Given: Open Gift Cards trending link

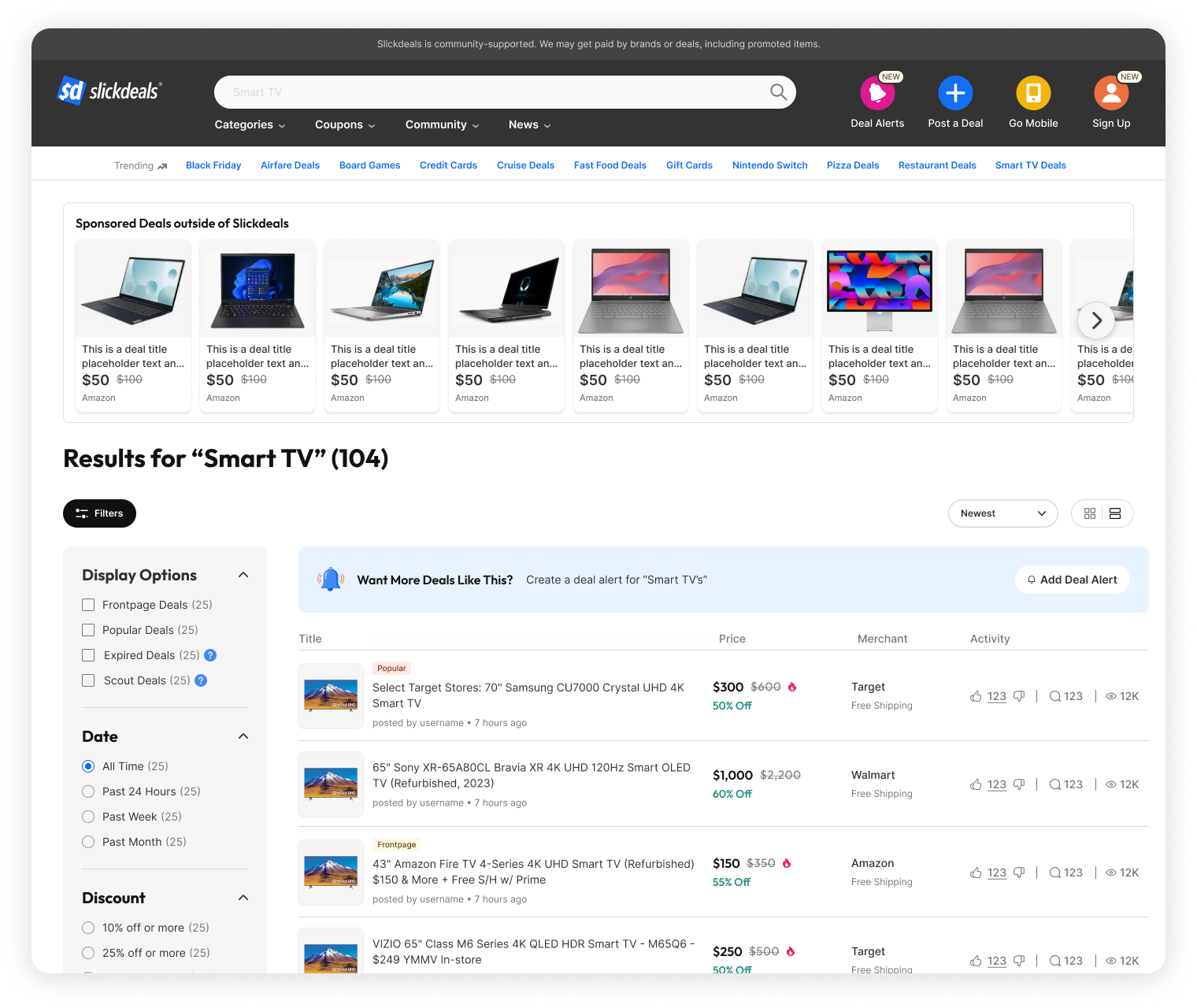Looking at the screenshot, I should pyautogui.click(x=689, y=165).
